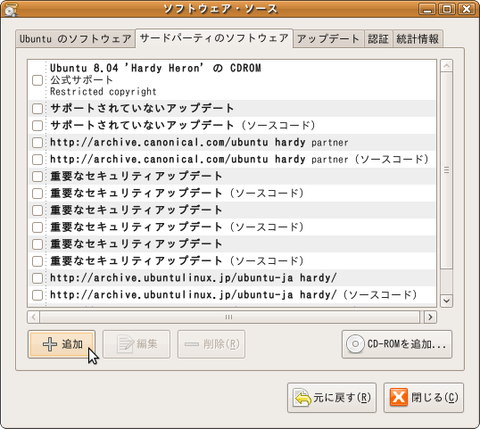Viewport: 480px width, 429px height.
Task: Switch to the Ubuntu のソフトウェア tab
Action: (75, 39)
